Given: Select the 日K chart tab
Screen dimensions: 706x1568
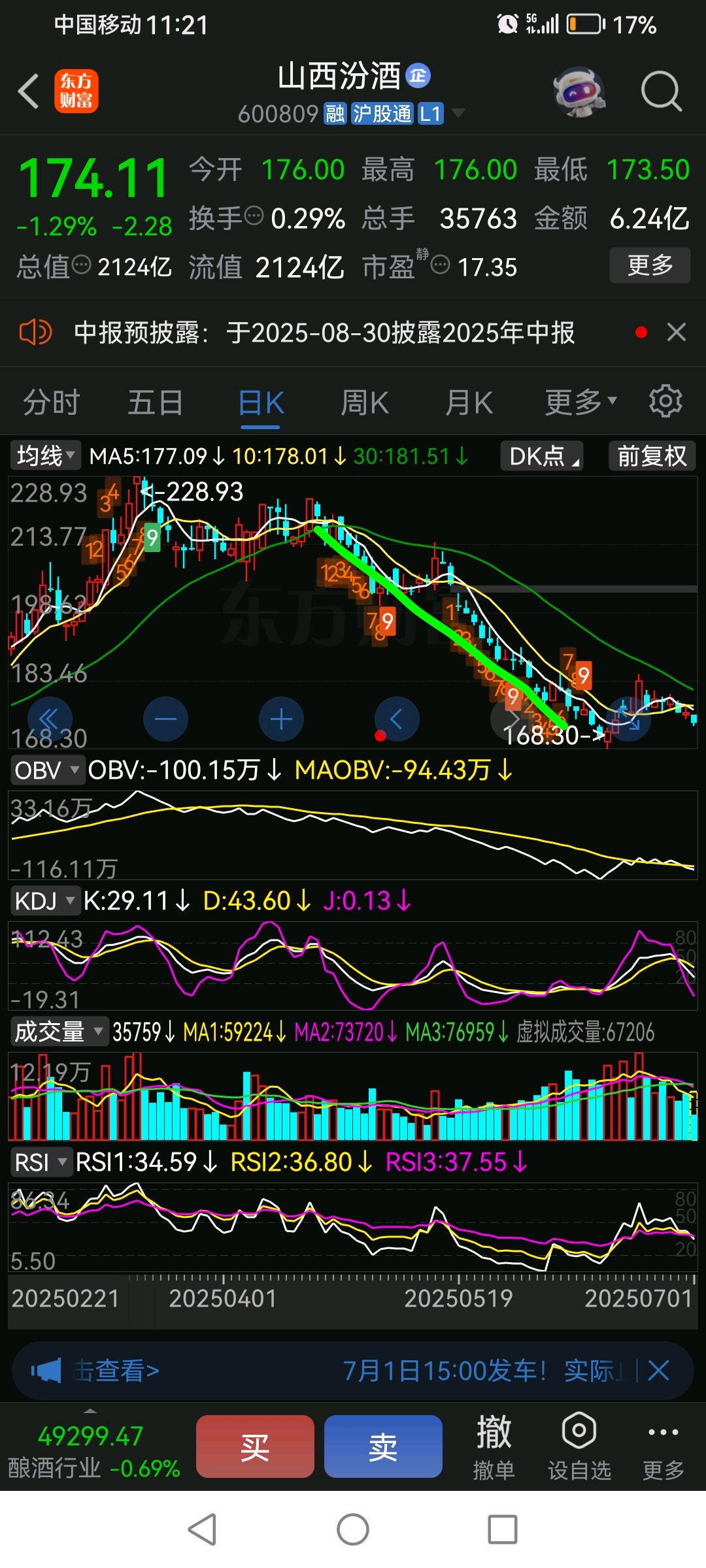Looking at the screenshot, I should click(261, 402).
